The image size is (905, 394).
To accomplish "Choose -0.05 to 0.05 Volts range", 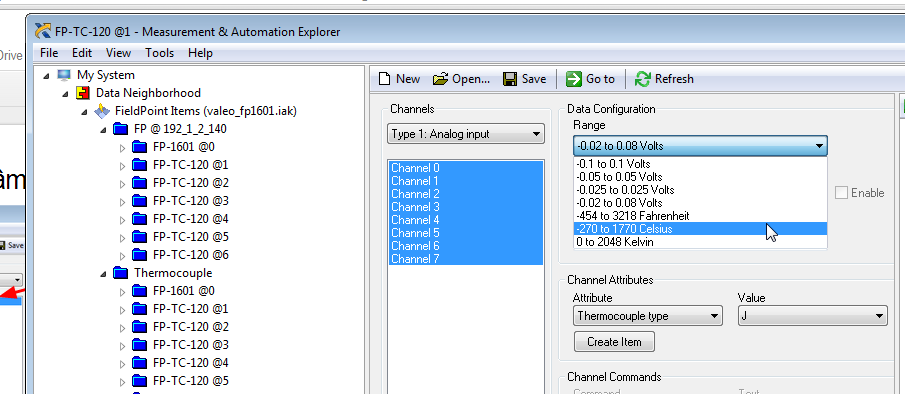I will click(x=700, y=177).
